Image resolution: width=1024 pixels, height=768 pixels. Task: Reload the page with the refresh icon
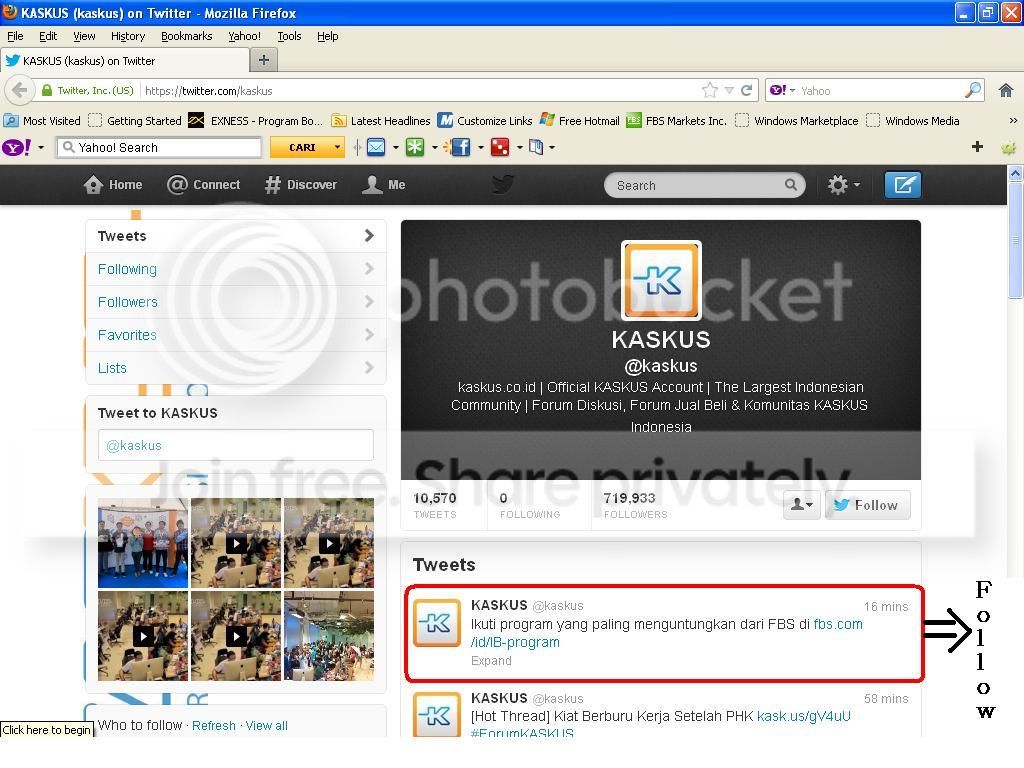pos(746,90)
